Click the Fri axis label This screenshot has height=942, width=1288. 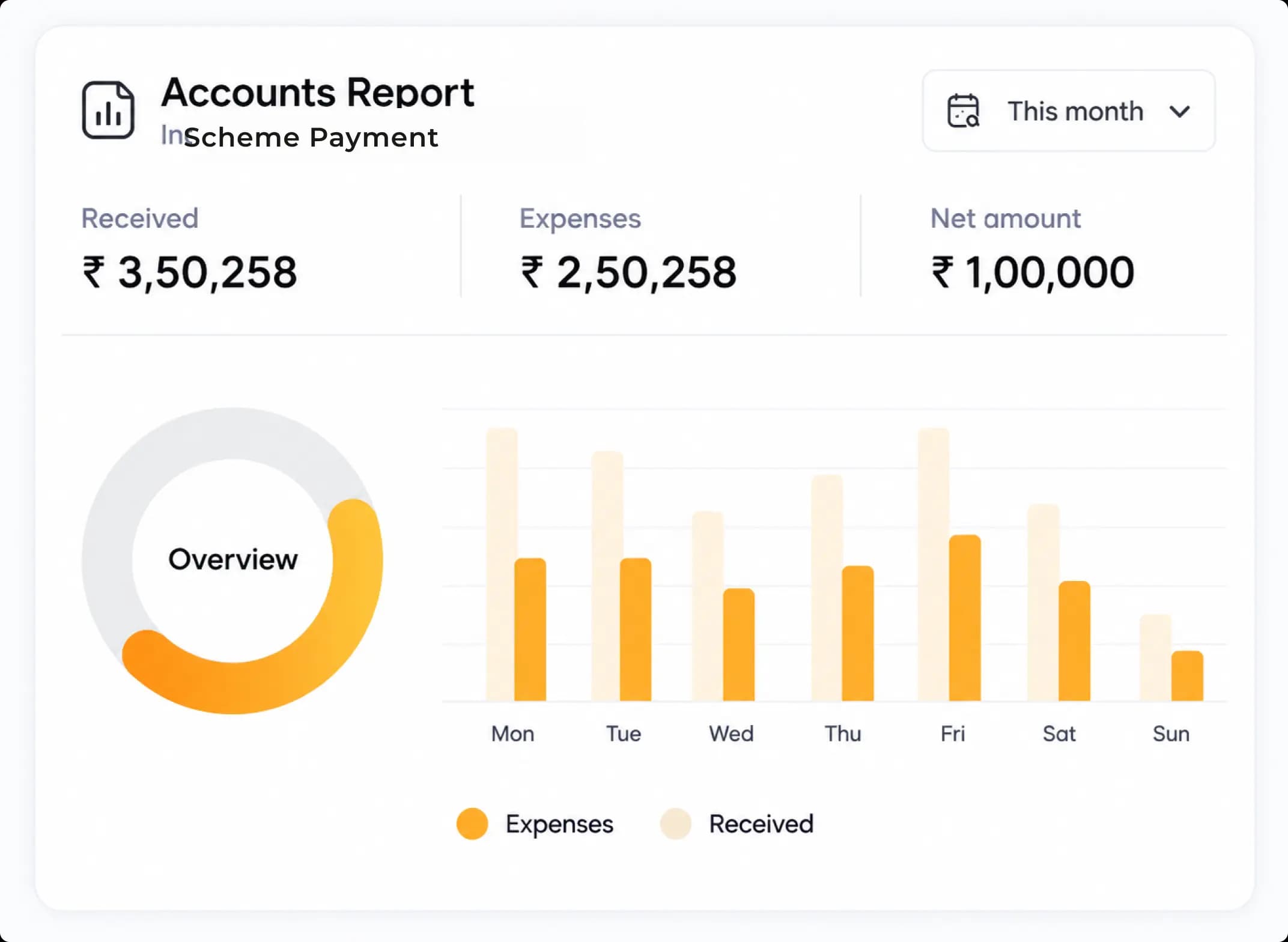pyautogui.click(x=953, y=734)
